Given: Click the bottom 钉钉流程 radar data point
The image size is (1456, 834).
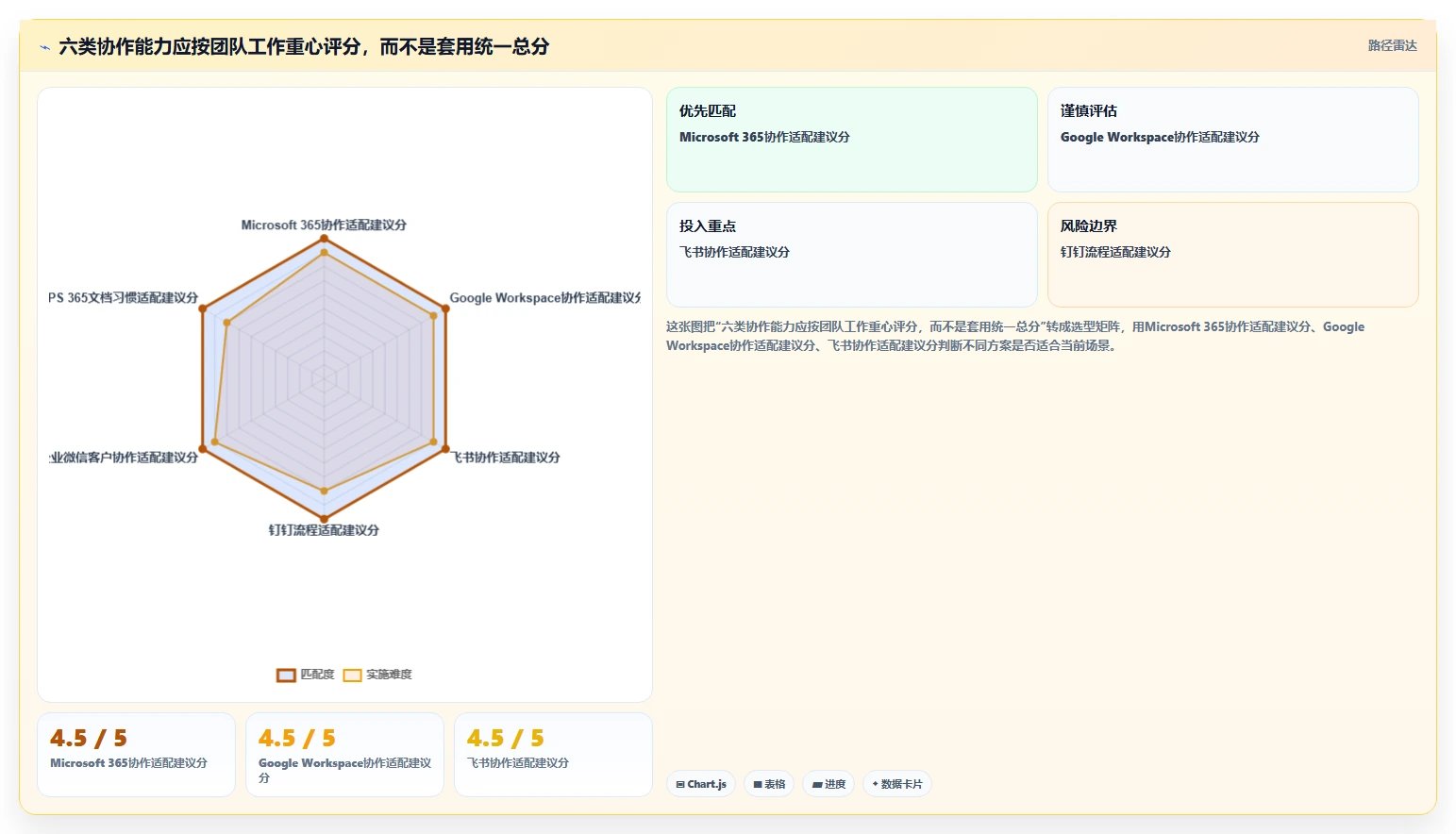Looking at the screenshot, I should tap(324, 519).
